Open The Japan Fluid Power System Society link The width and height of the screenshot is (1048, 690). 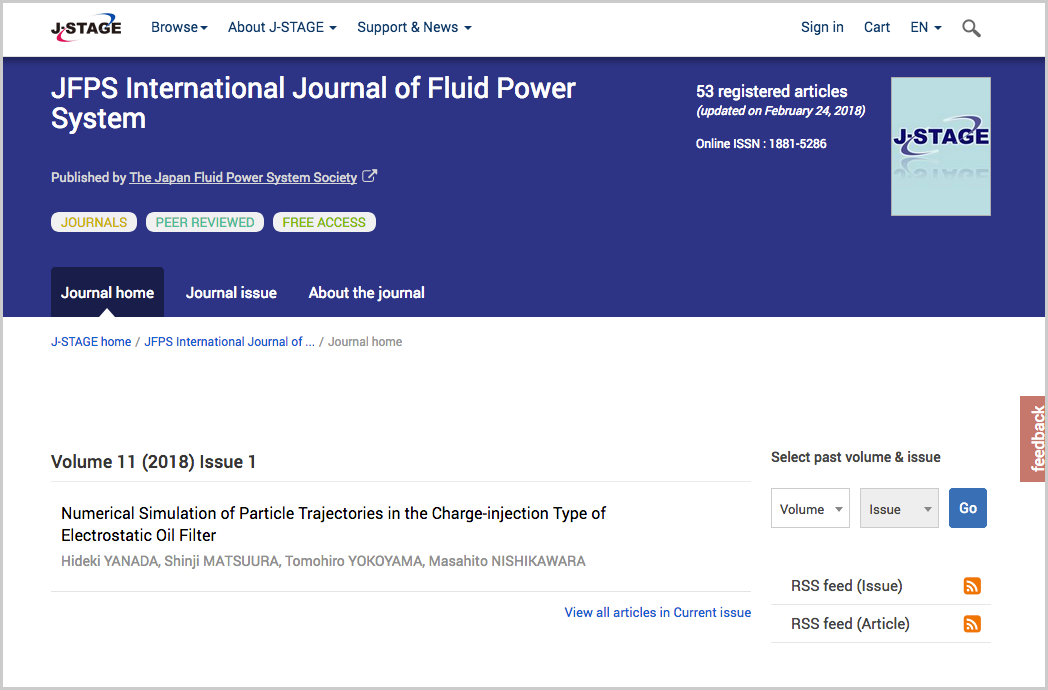pyautogui.click(x=243, y=177)
